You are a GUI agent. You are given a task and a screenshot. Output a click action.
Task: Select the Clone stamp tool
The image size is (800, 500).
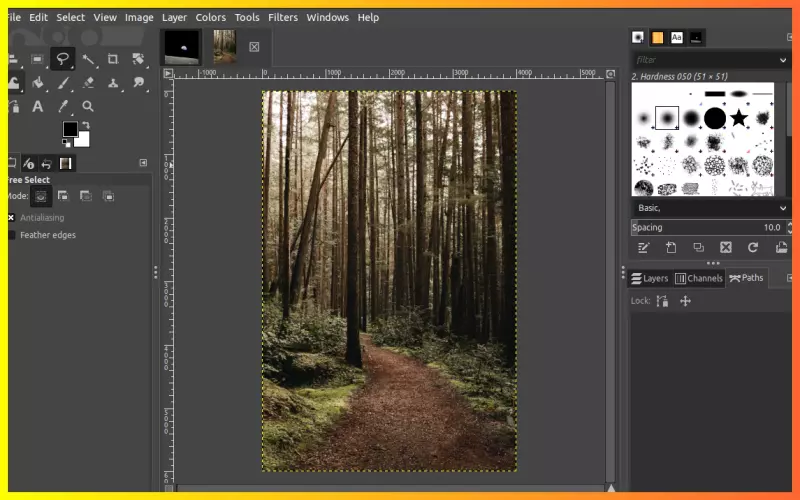pyautogui.click(x=113, y=83)
